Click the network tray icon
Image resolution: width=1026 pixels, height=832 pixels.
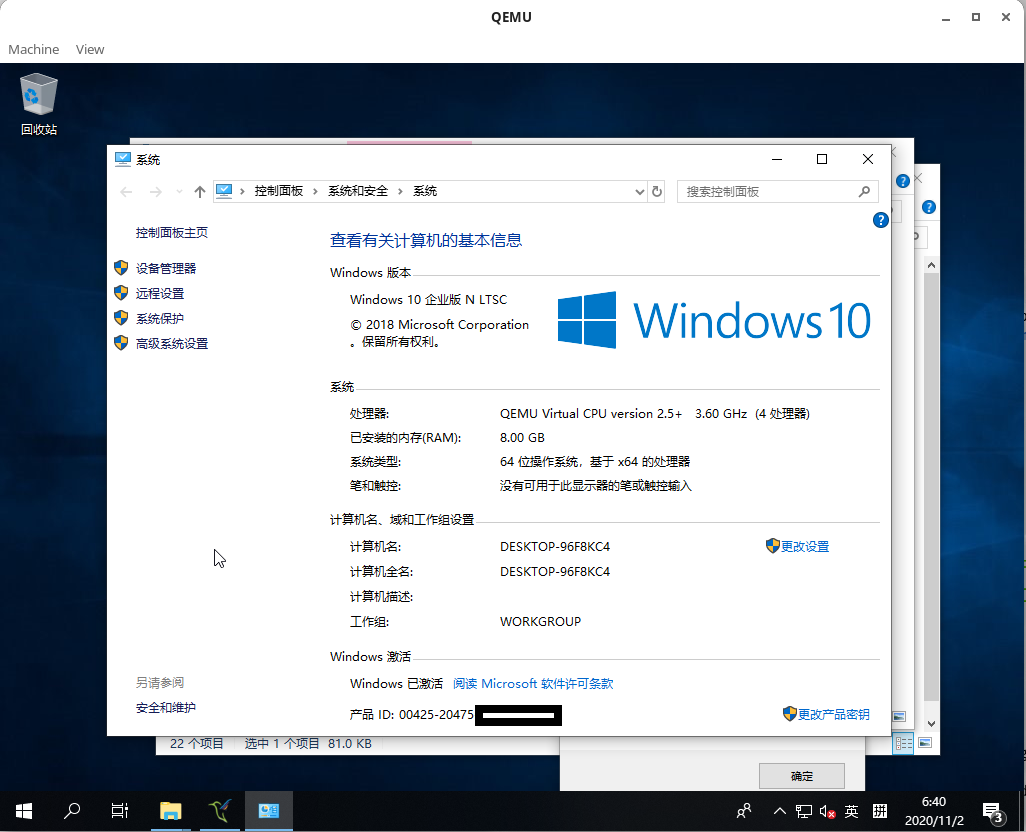click(x=804, y=812)
